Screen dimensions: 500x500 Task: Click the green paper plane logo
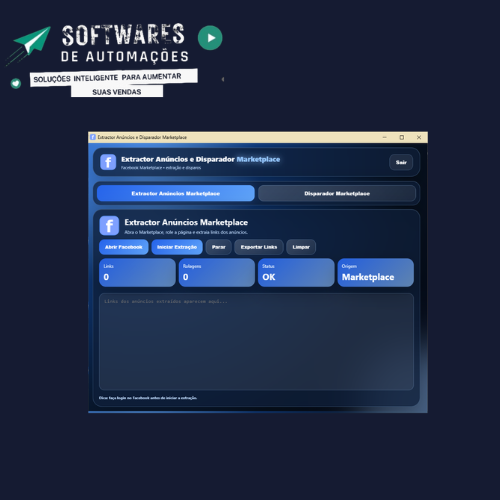point(32,42)
